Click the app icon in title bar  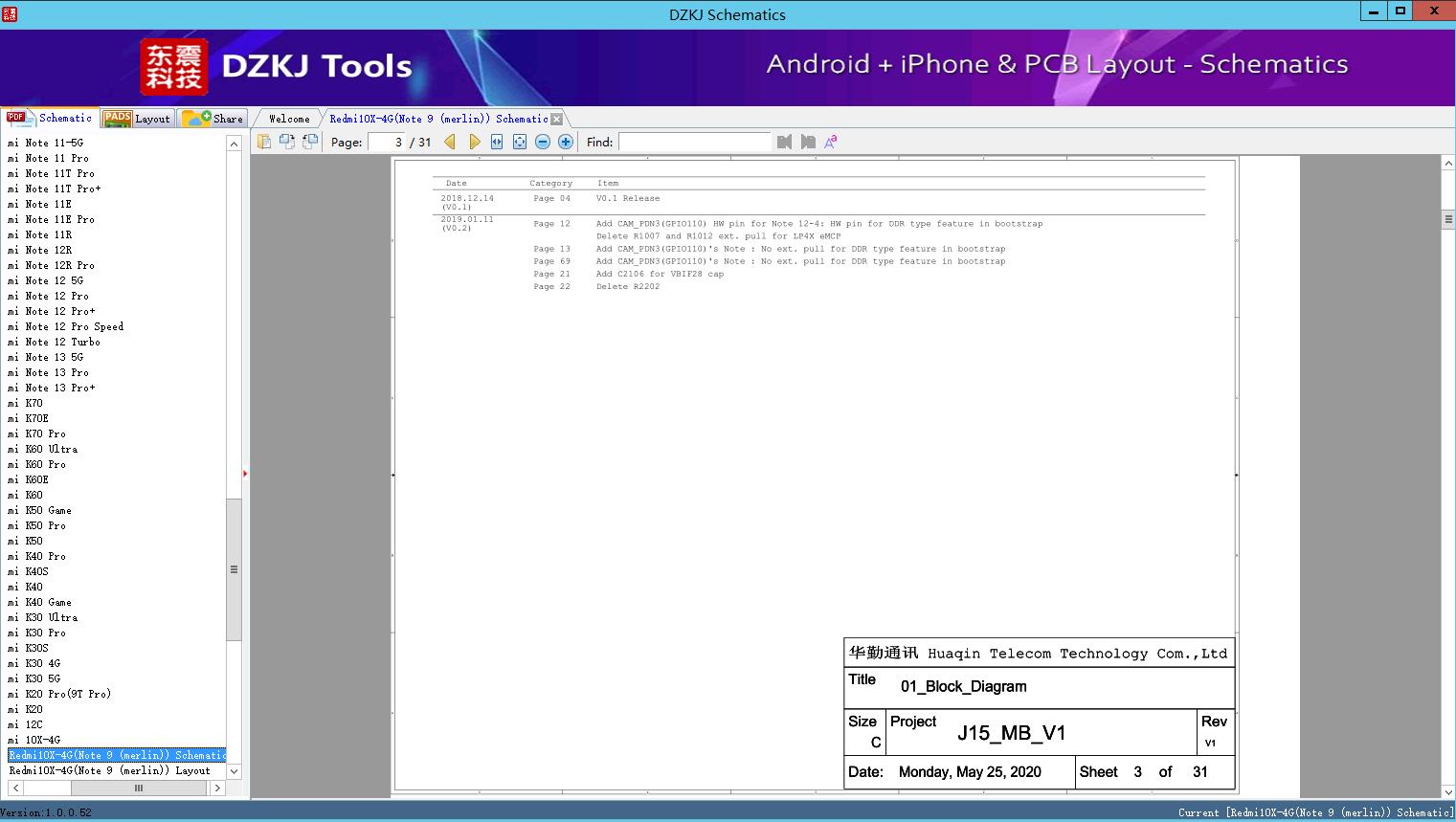click(x=10, y=13)
